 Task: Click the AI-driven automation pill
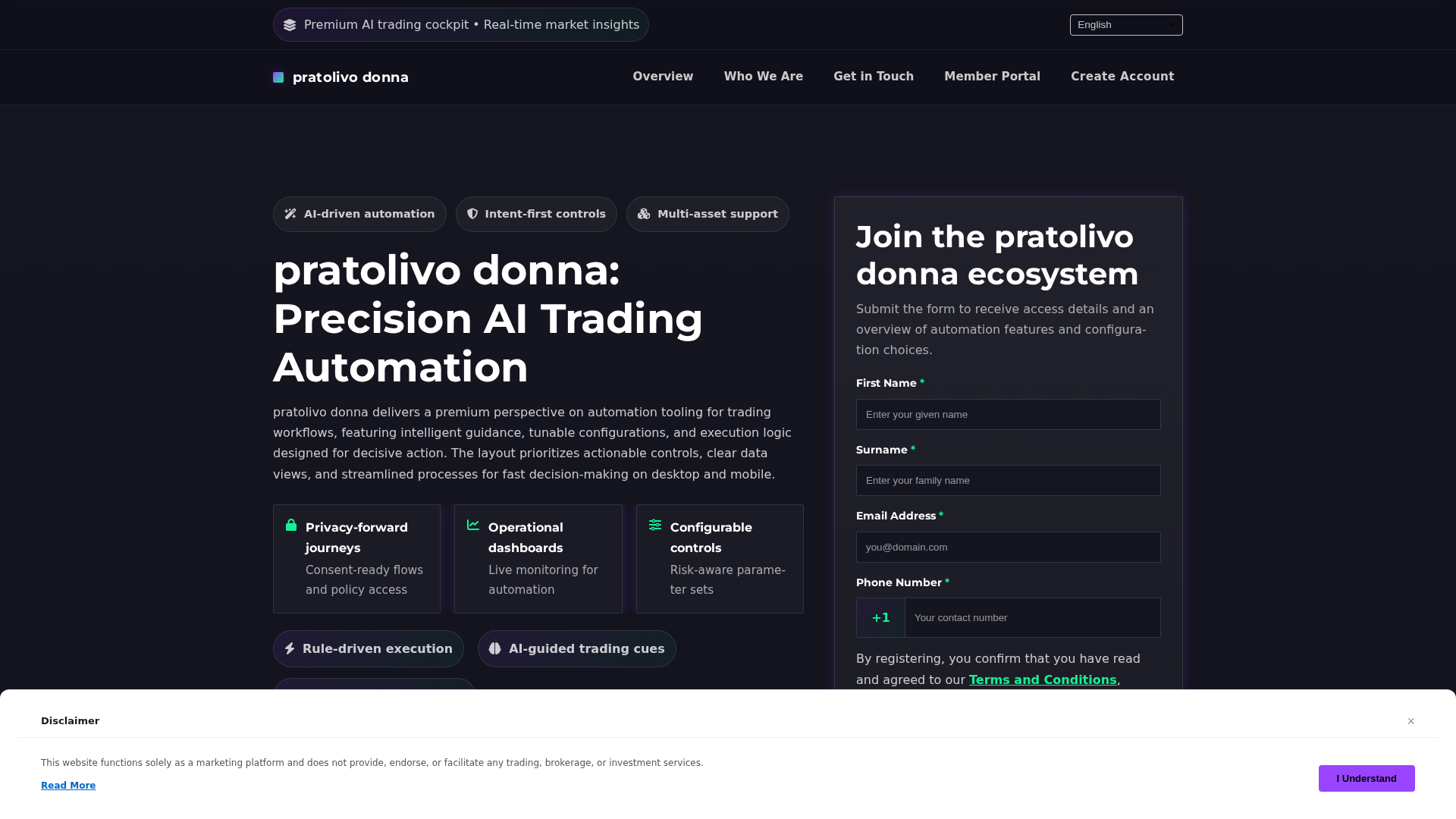point(359,214)
